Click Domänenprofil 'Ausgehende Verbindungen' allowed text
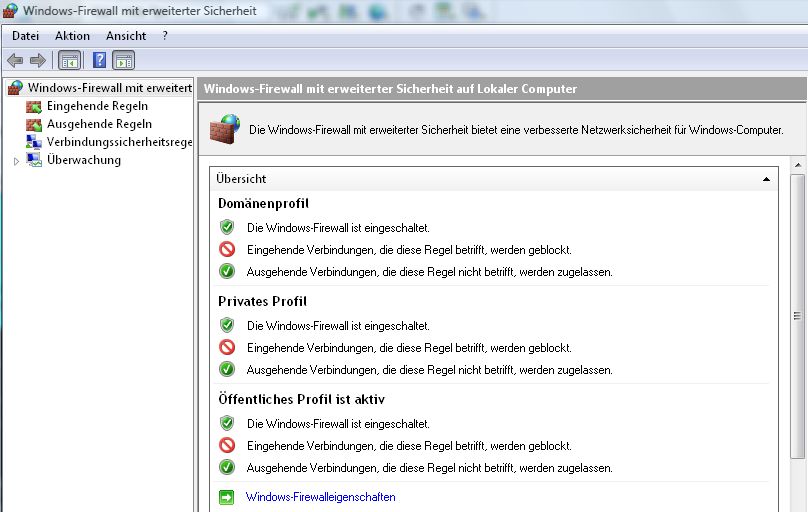 (x=430, y=271)
